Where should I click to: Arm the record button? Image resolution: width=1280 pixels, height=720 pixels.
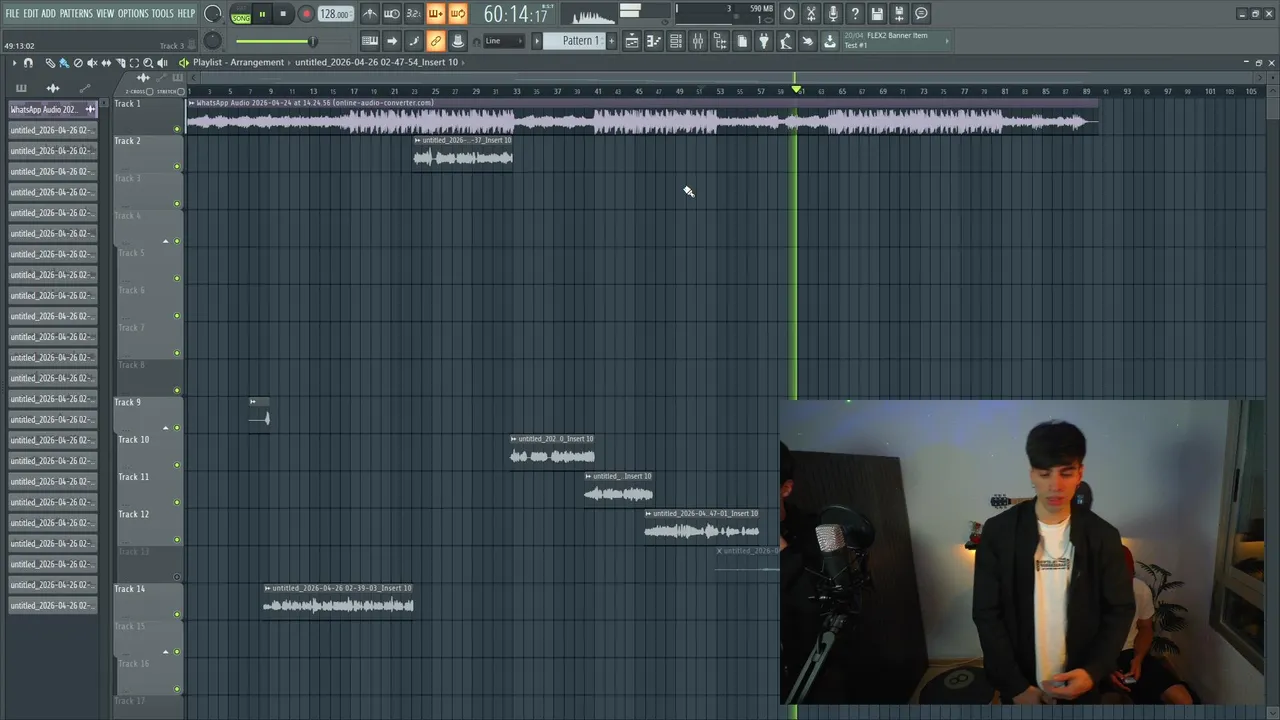pyautogui.click(x=306, y=14)
